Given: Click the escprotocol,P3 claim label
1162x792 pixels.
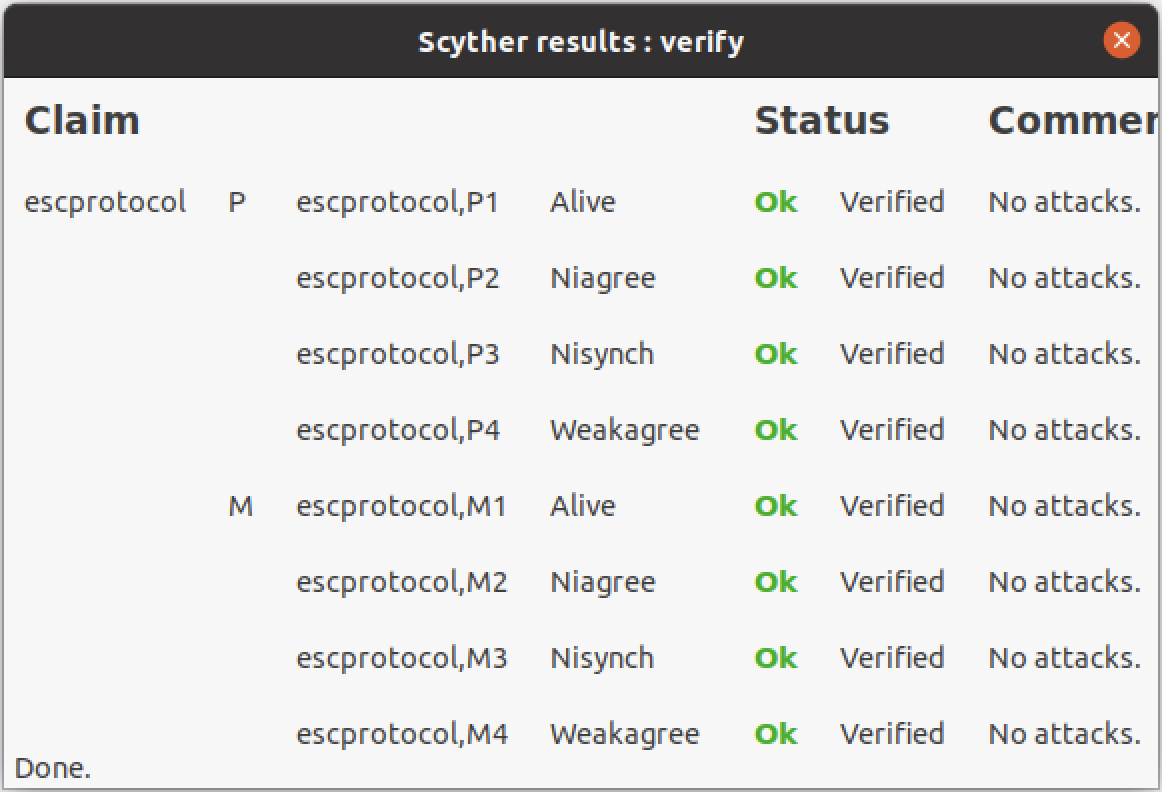Looking at the screenshot, I should tap(397, 354).
